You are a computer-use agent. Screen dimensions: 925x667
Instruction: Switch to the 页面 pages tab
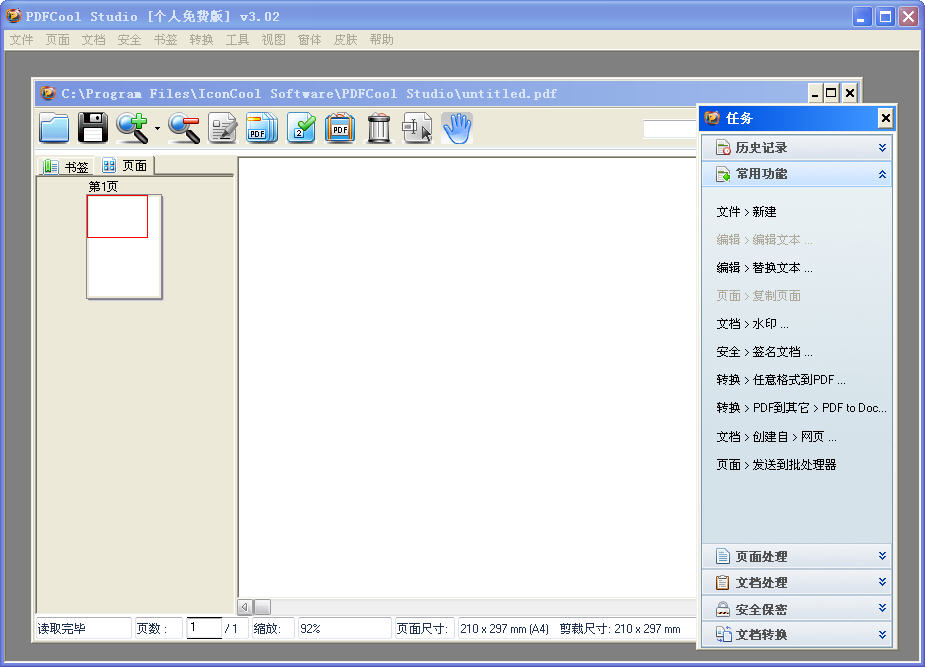point(124,166)
